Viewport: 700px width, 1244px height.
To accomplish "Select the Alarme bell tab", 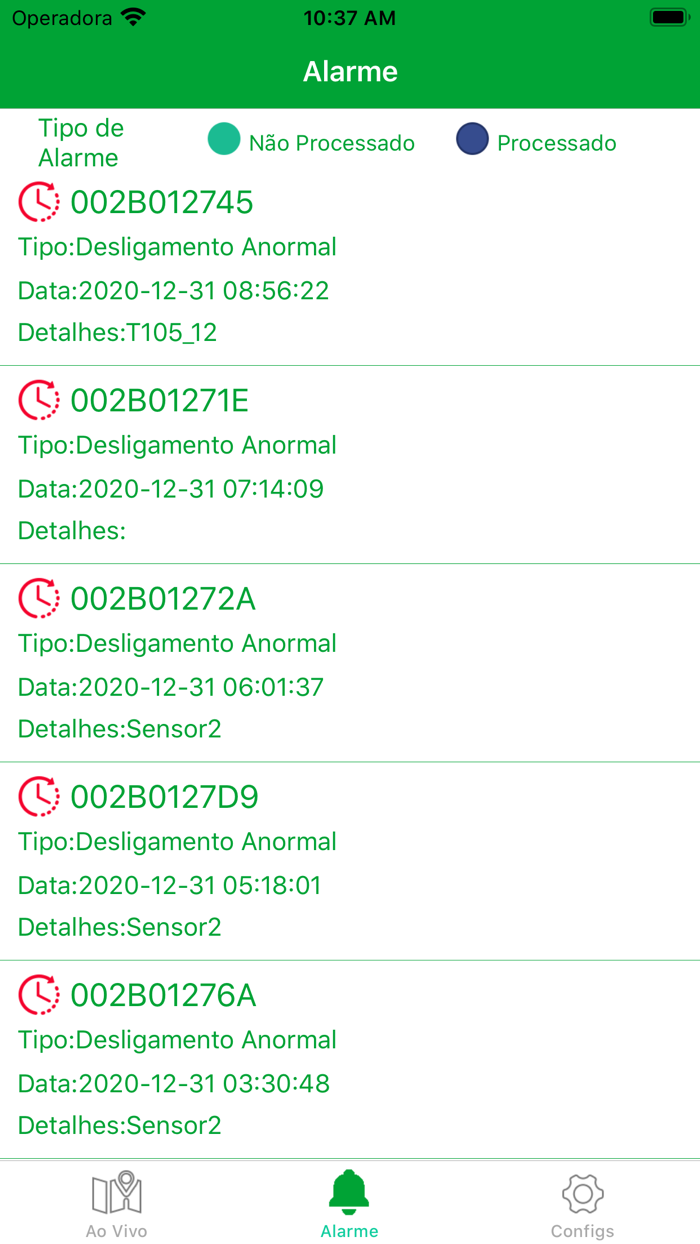I will pos(349,1203).
